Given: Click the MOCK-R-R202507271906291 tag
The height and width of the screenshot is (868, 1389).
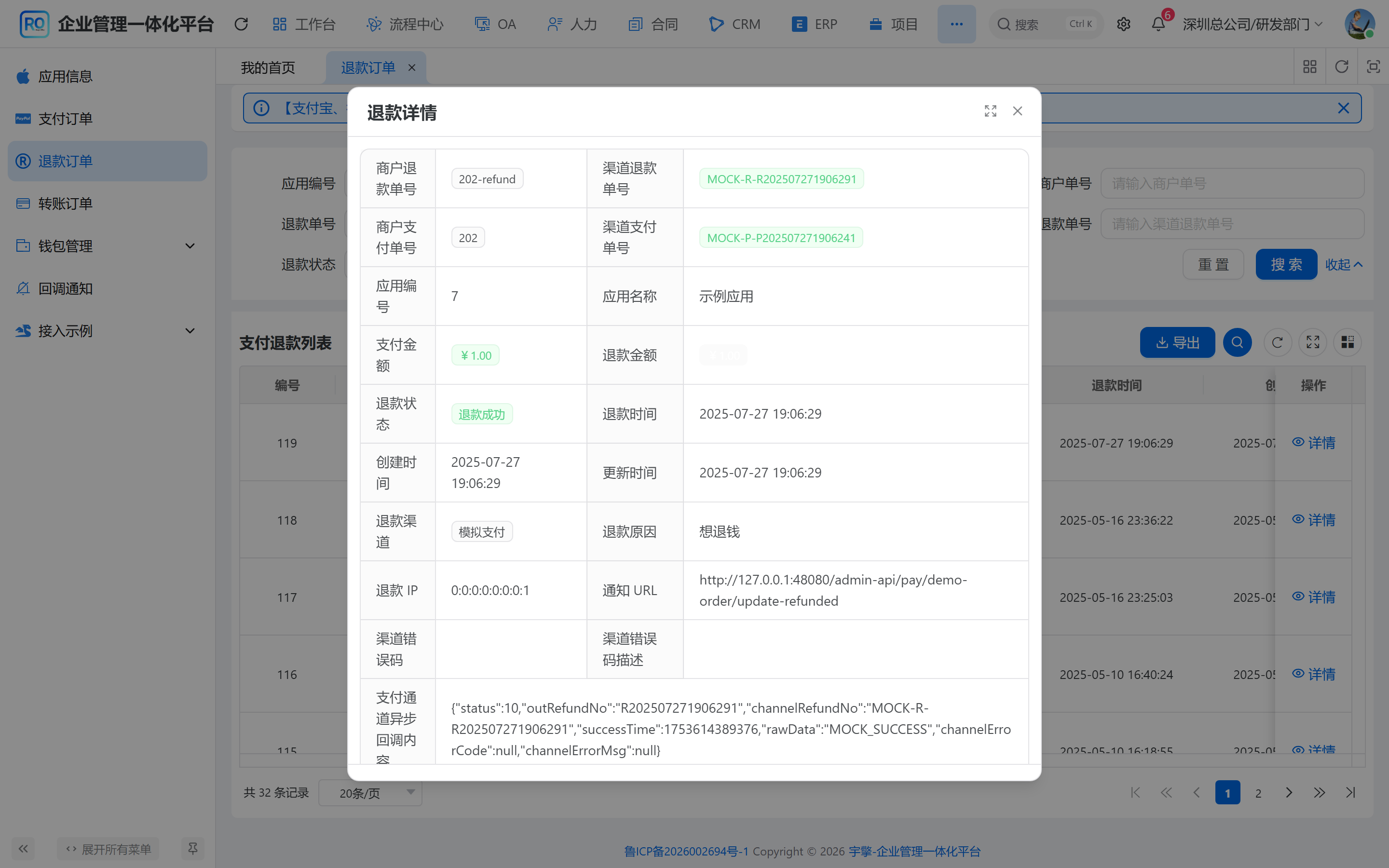Looking at the screenshot, I should point(781,179).
